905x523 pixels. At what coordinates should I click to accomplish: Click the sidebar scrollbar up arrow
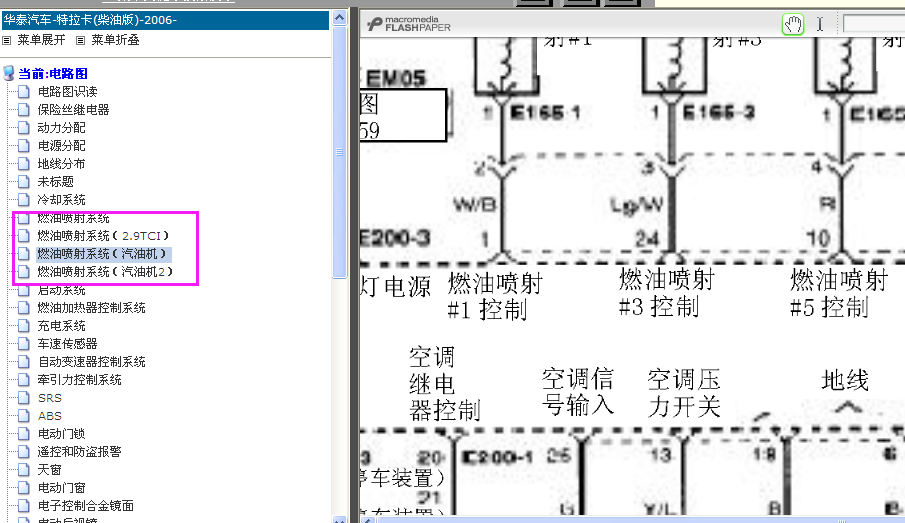(x=339, y=18)
